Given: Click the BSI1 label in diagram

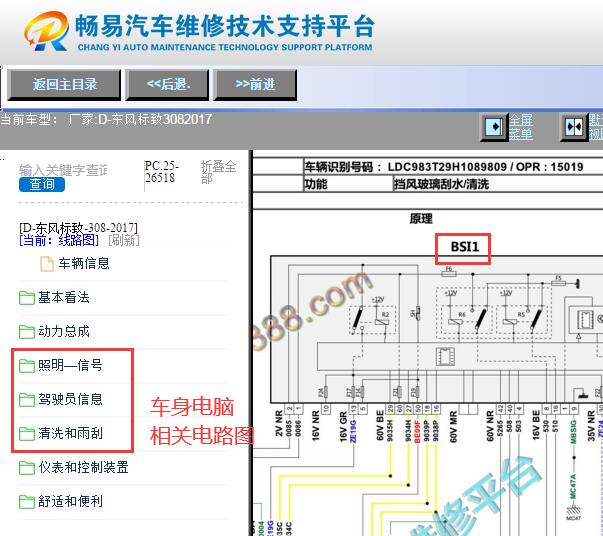Looking at the screenshot, I should click(x=465, y=246).
